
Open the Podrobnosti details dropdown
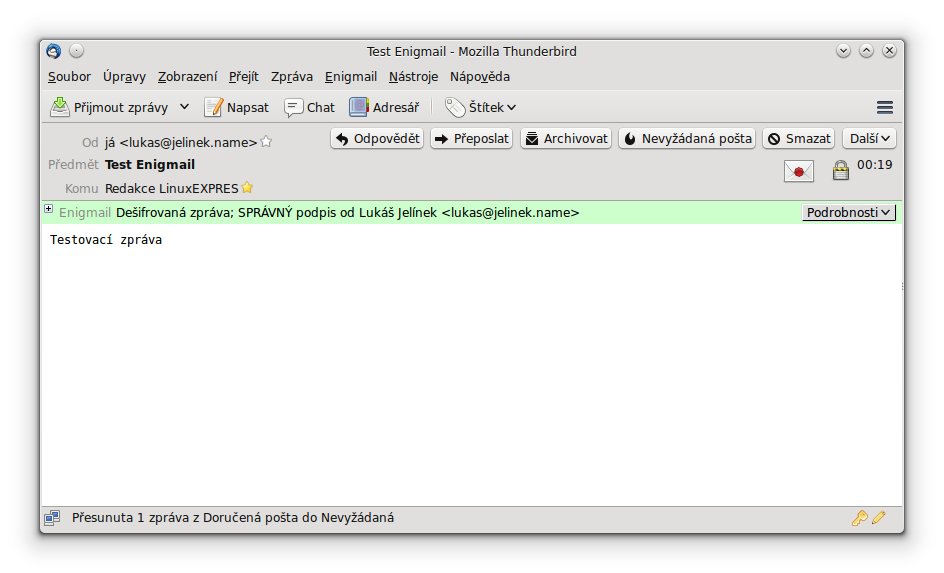coord(849,212)
